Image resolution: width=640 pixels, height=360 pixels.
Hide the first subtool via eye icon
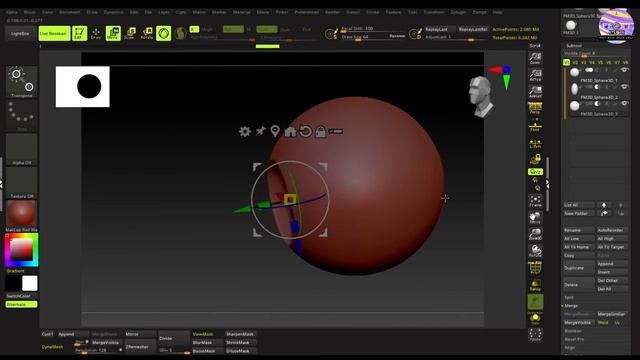pyautogui.click(x=624, y=70)
